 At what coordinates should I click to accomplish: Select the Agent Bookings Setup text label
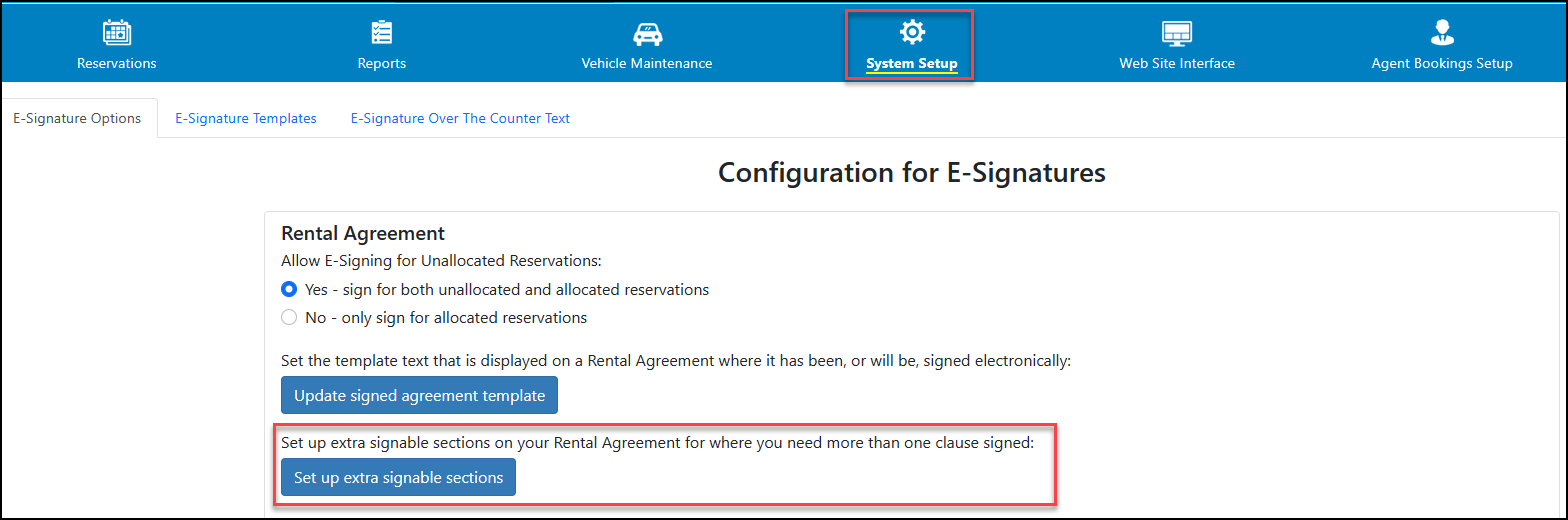(x=1442, y=63)
